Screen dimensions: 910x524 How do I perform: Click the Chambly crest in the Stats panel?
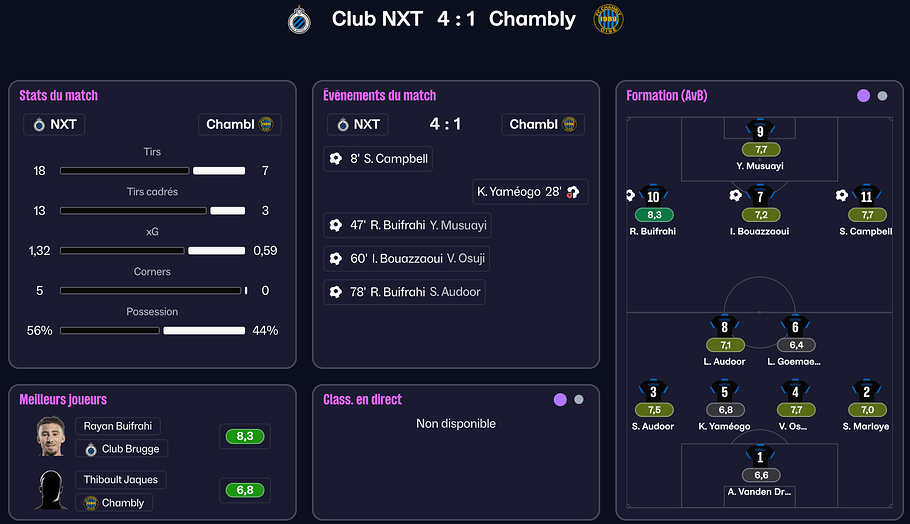pyautogui.click(x=266, y=125)
